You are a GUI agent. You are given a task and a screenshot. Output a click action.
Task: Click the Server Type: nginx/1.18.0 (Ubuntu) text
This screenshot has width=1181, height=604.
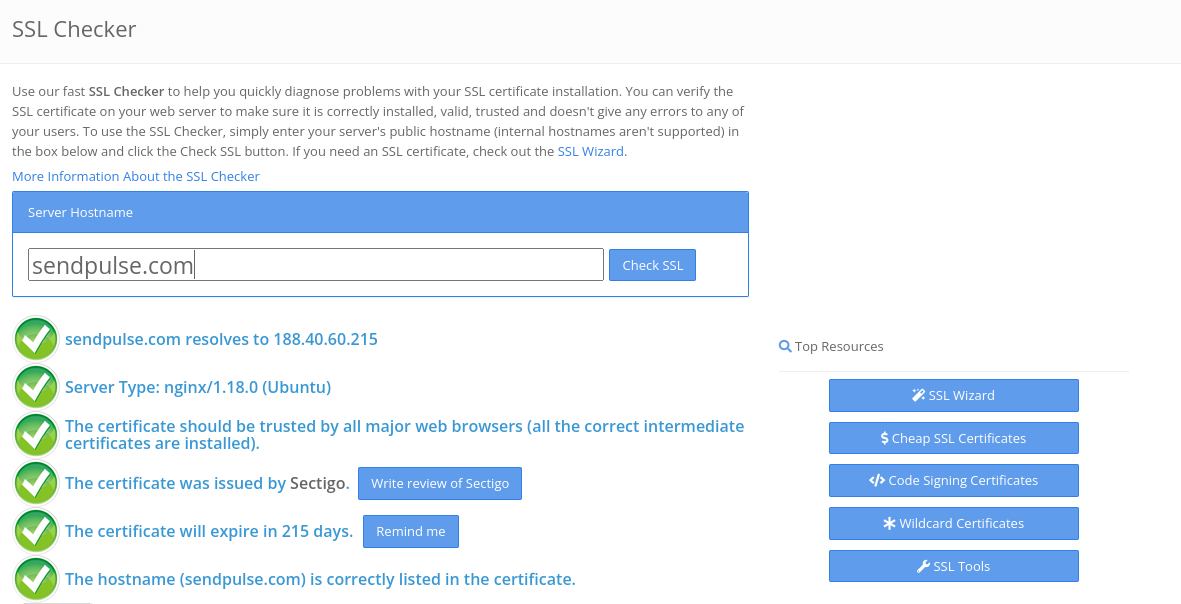tap(198, 387)
